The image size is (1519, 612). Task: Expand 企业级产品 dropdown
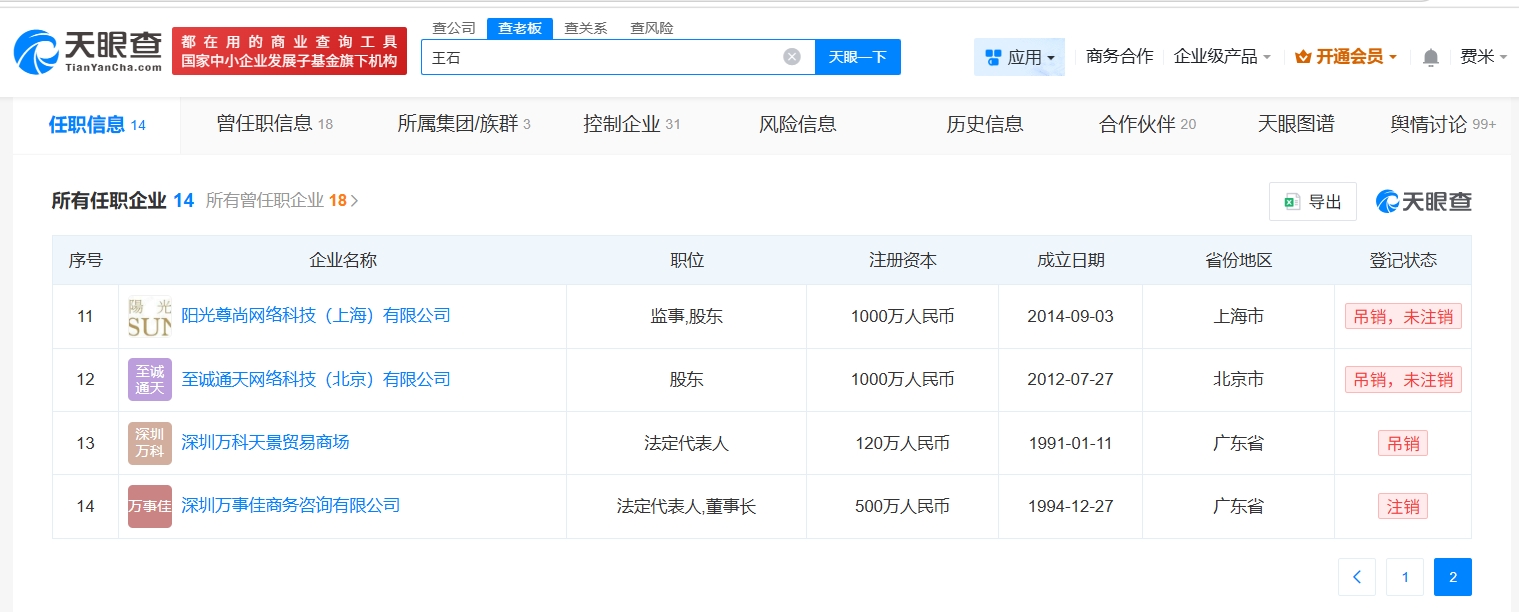pyautogui.click(x=1222, y=57)
